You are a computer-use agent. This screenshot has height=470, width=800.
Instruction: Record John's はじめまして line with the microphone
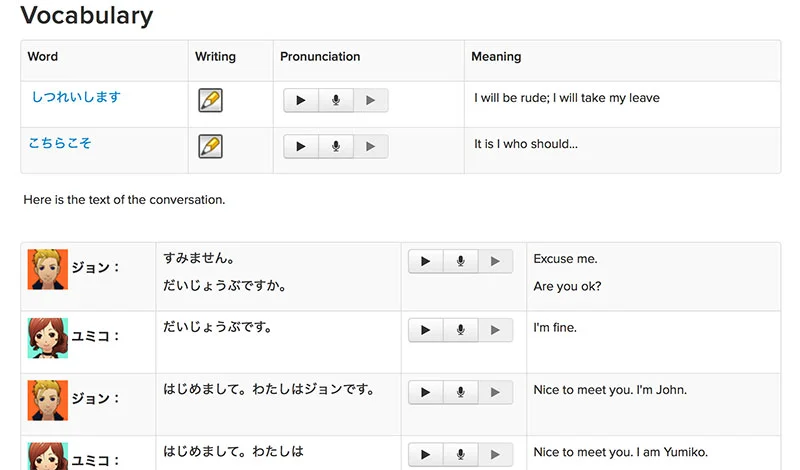(x=460, y=392)
